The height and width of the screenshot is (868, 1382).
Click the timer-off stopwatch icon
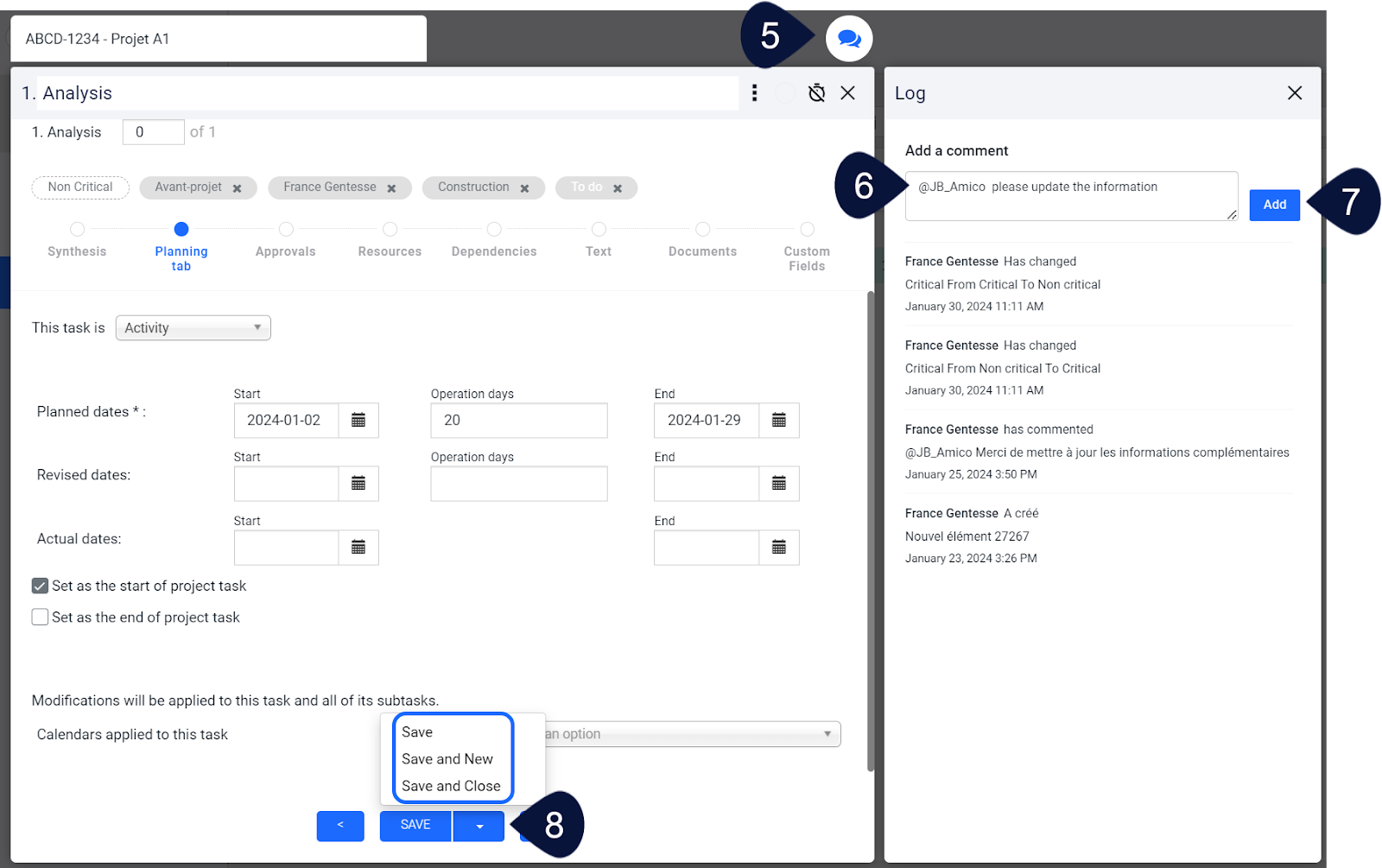tap(816, 93)
